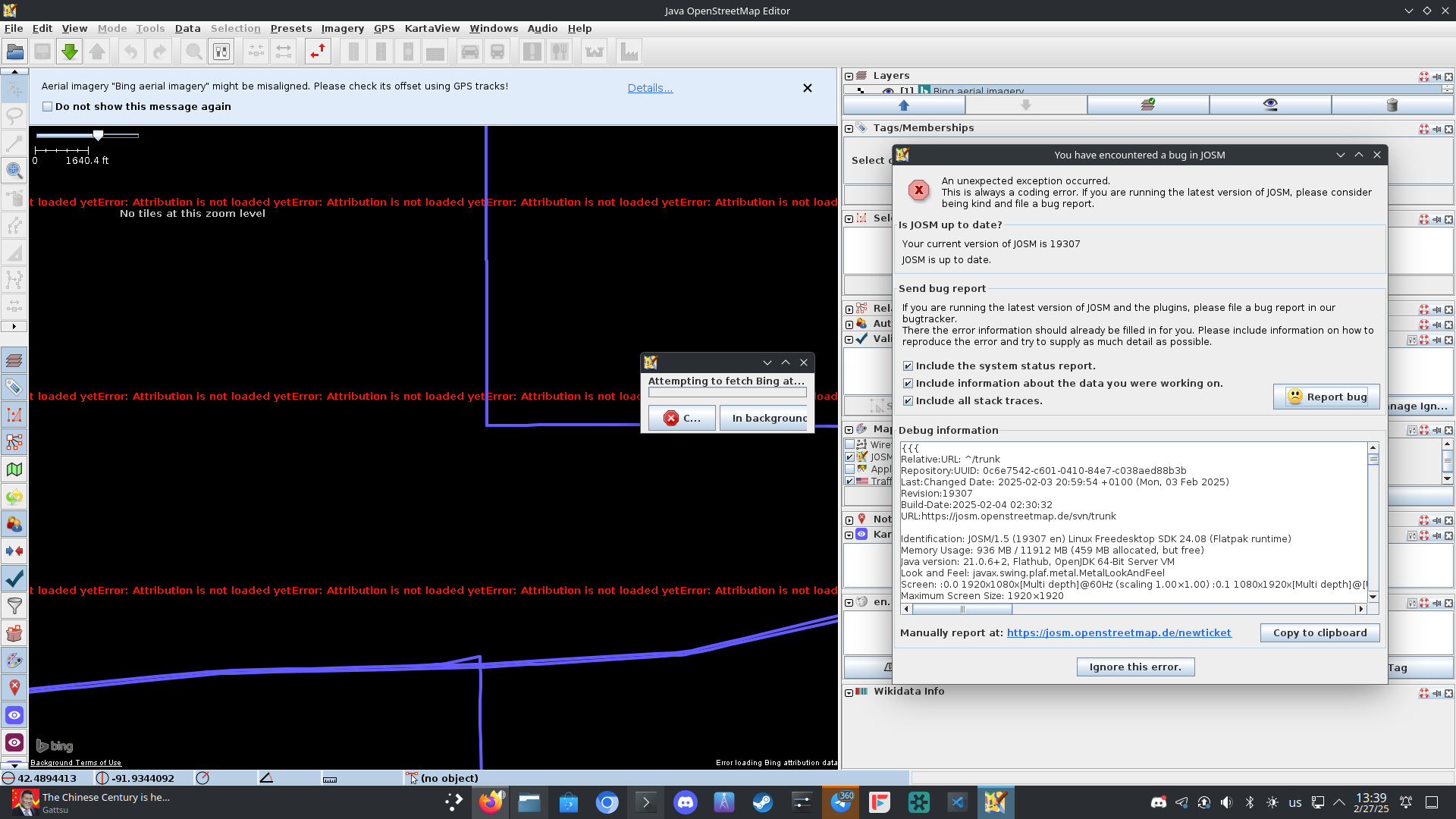This screenshot has width=1456, height=819.
Task: Click the Firefox icon in the taskbar
Action: [x=491, y=802]
